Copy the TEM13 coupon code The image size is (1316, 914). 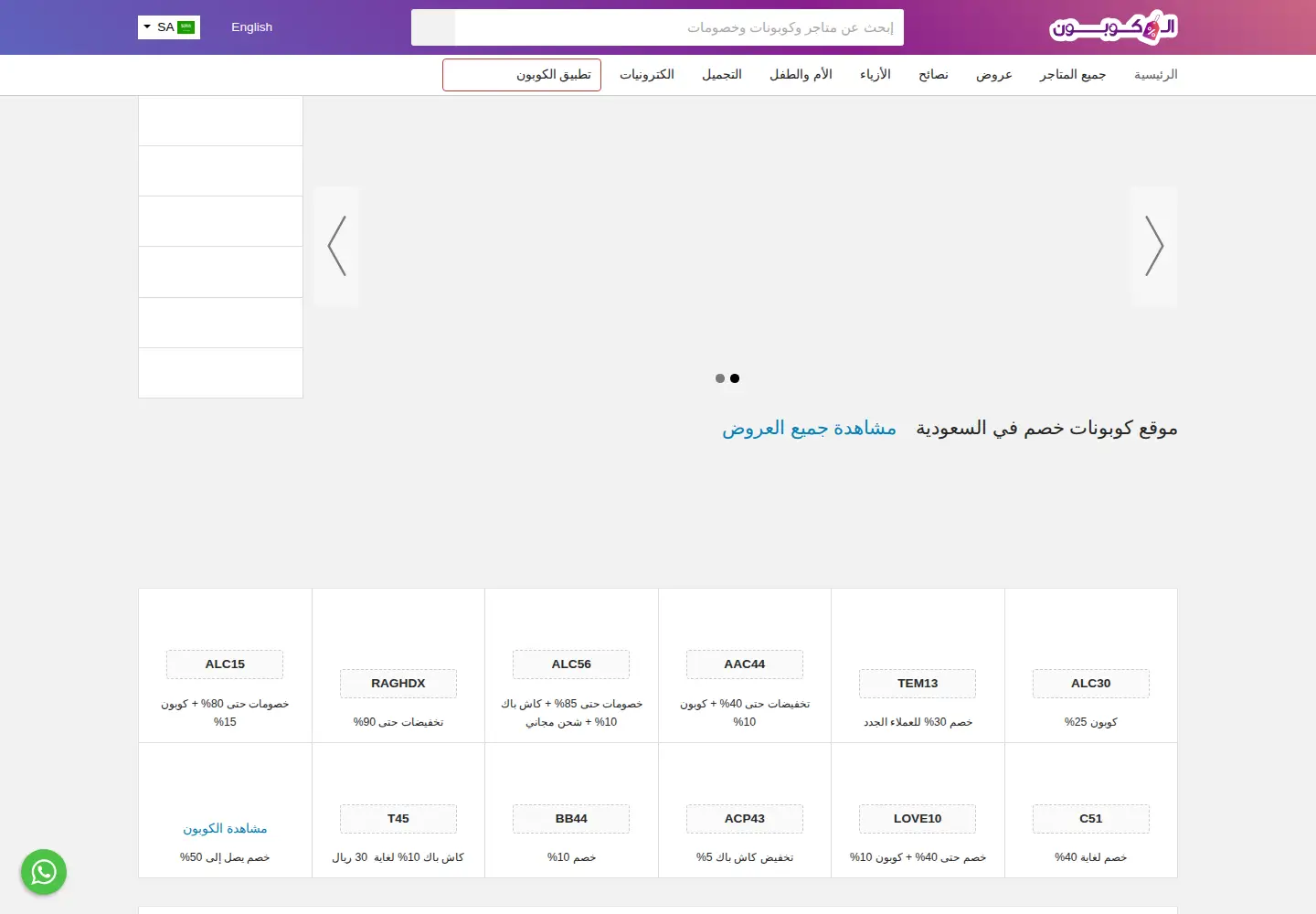(x=918, y=684)
